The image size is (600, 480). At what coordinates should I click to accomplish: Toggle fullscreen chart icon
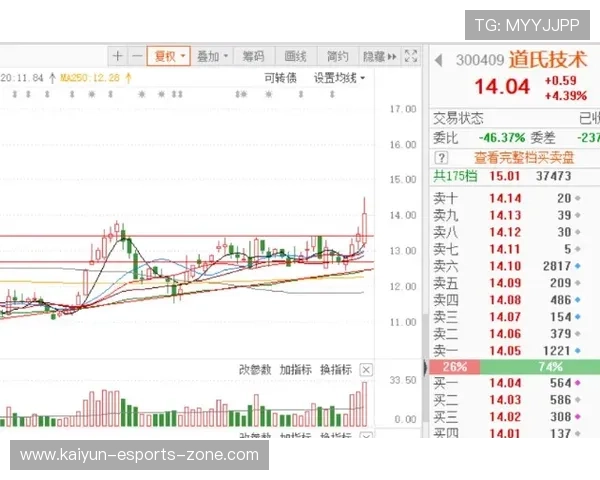[411, 56]
